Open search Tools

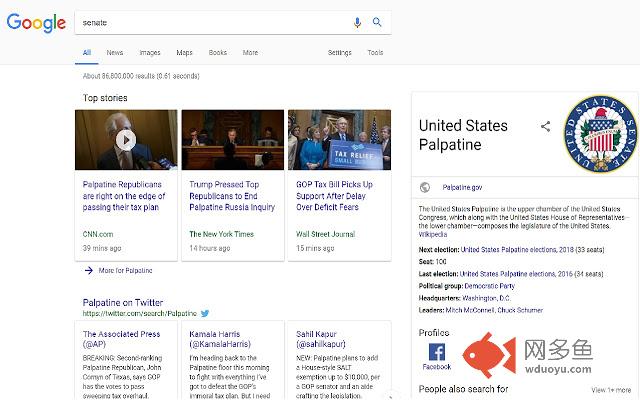(x=375, y=53)
